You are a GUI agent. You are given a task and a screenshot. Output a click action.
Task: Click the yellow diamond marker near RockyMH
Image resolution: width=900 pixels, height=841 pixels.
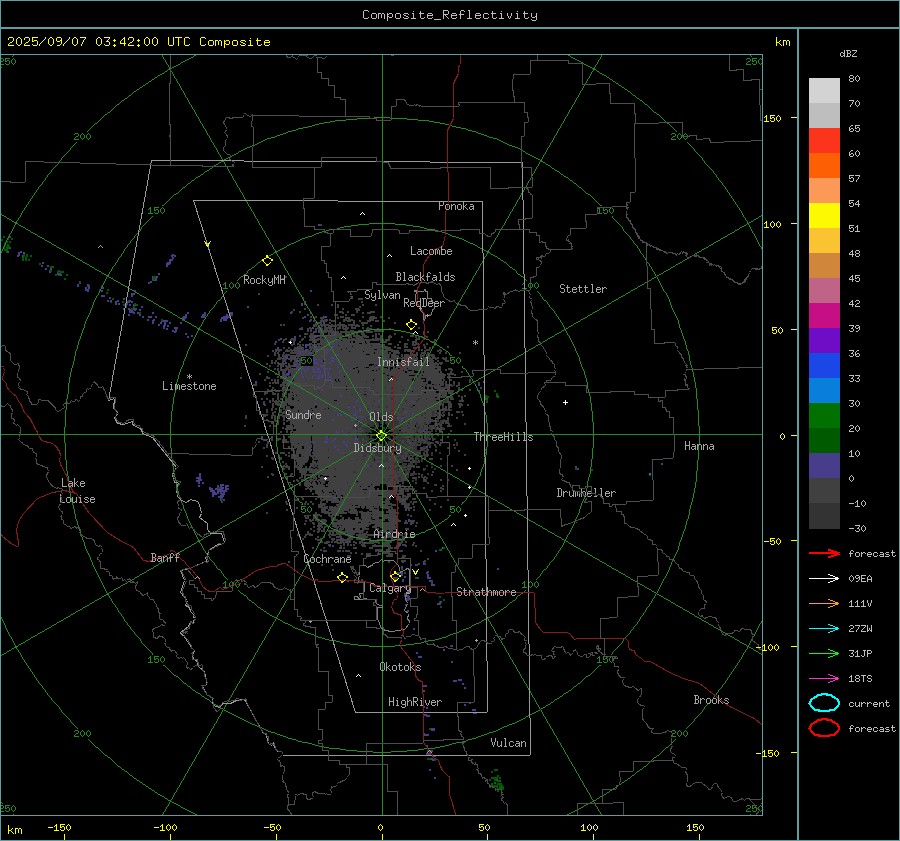267,261
